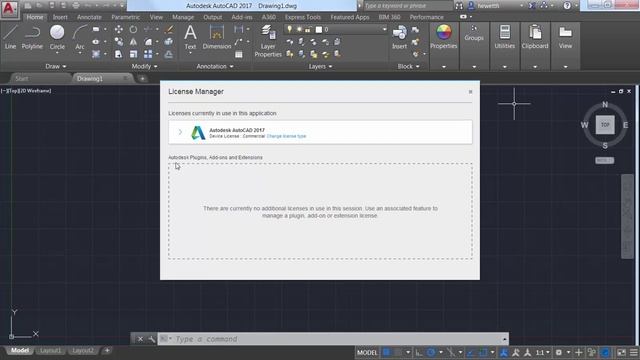
Task: Open the AutoCAD application menu logo
Action: [9, 8]
